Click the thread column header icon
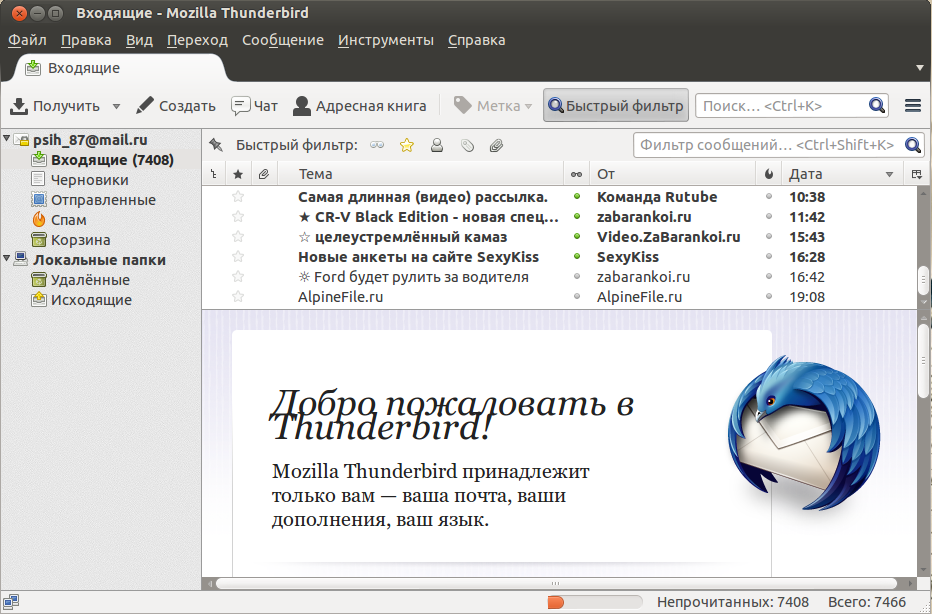The height and width of the screenshot is (614, 932). coord(214,174)
